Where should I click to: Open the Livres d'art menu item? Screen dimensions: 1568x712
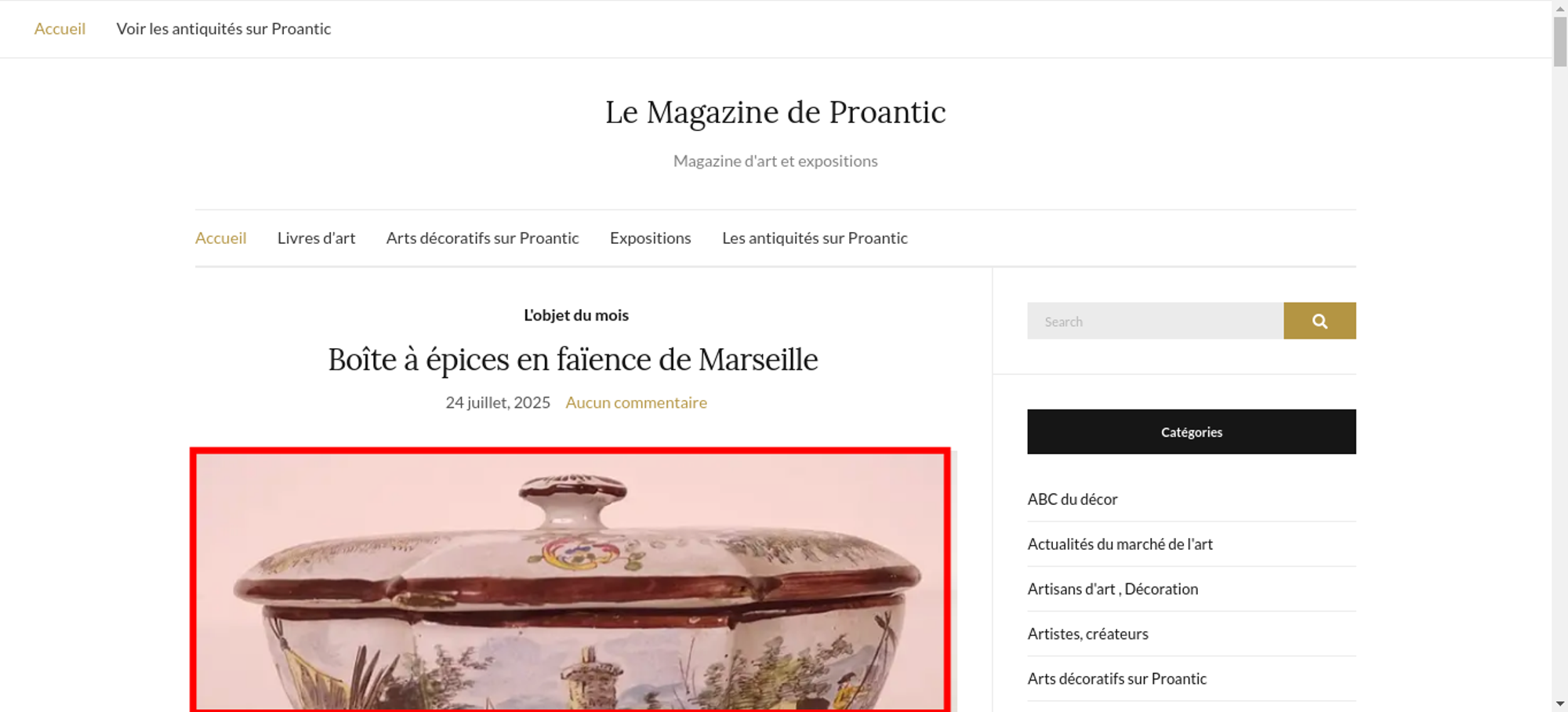316,238
